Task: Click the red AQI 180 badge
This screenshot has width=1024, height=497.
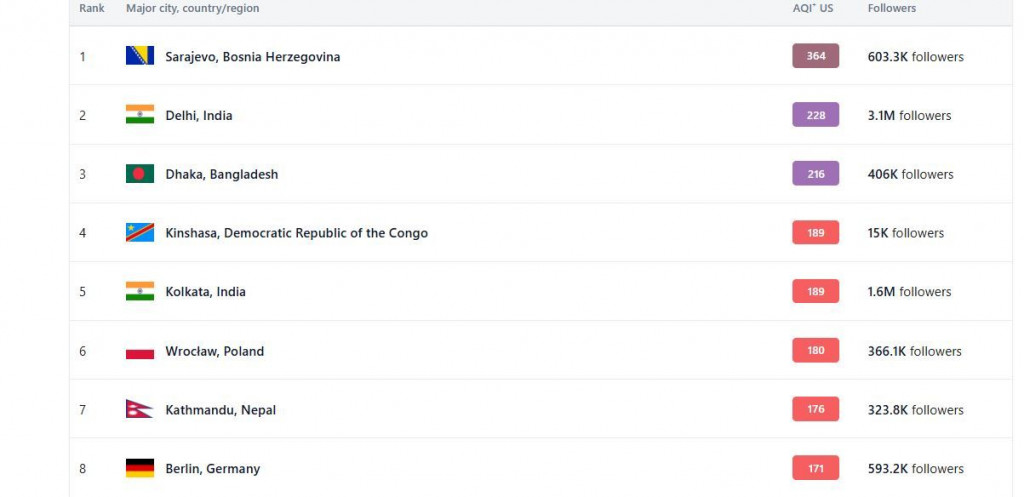Action: pyautogui.click(x=815, y=351)
